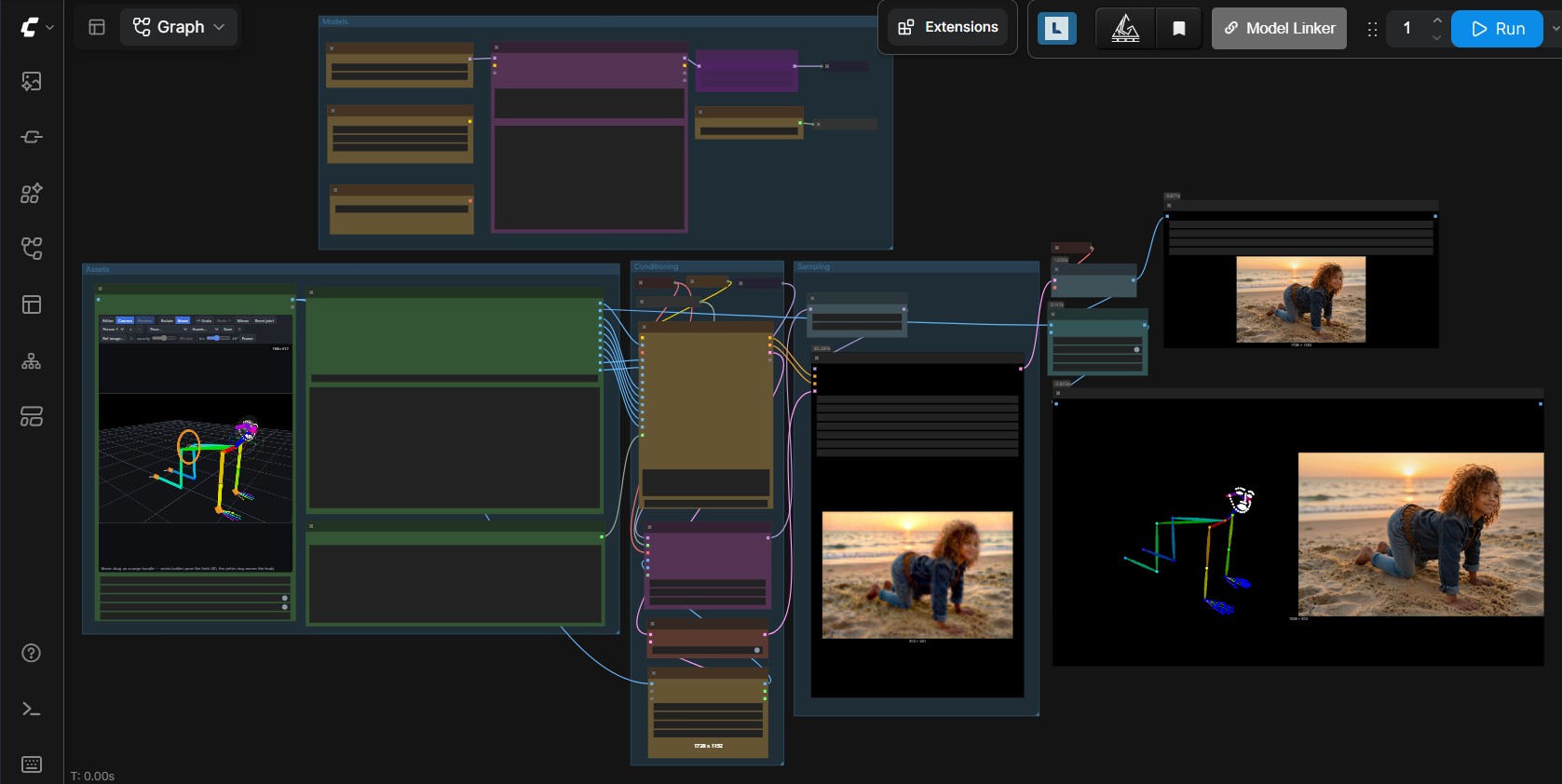Adjust the opacity slider in pose editor

coord(164,338)
